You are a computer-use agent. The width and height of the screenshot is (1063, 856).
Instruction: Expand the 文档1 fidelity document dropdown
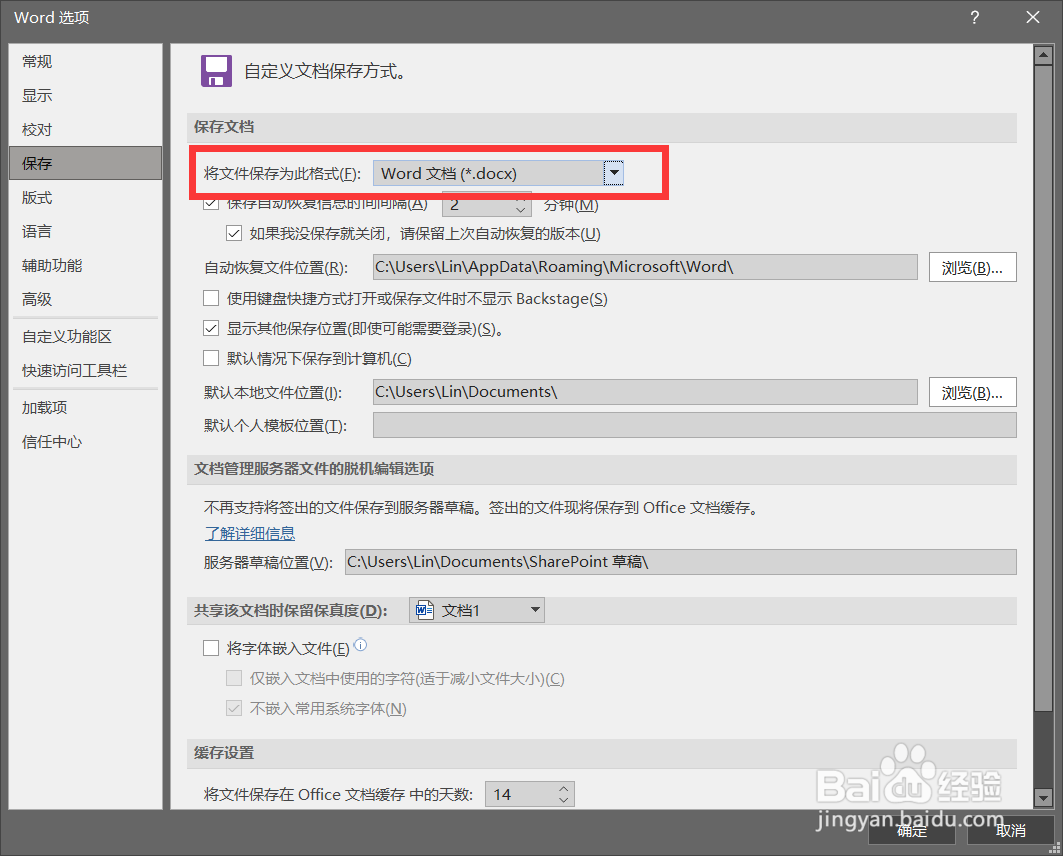(477, 610)
